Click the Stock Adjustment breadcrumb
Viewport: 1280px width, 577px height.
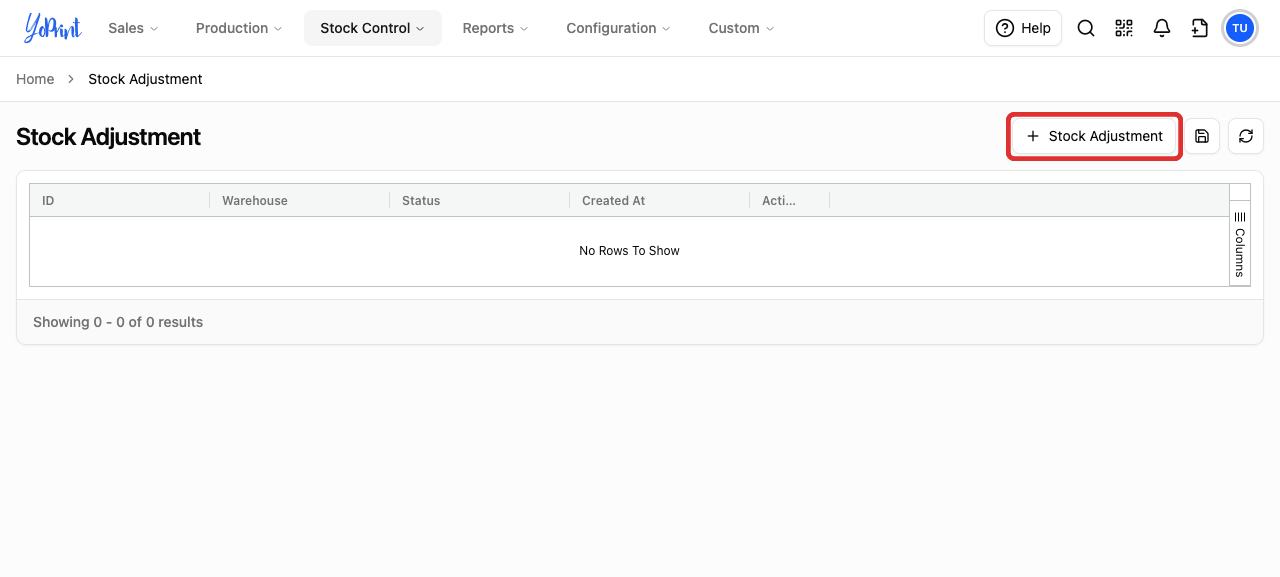coord(145,79)
